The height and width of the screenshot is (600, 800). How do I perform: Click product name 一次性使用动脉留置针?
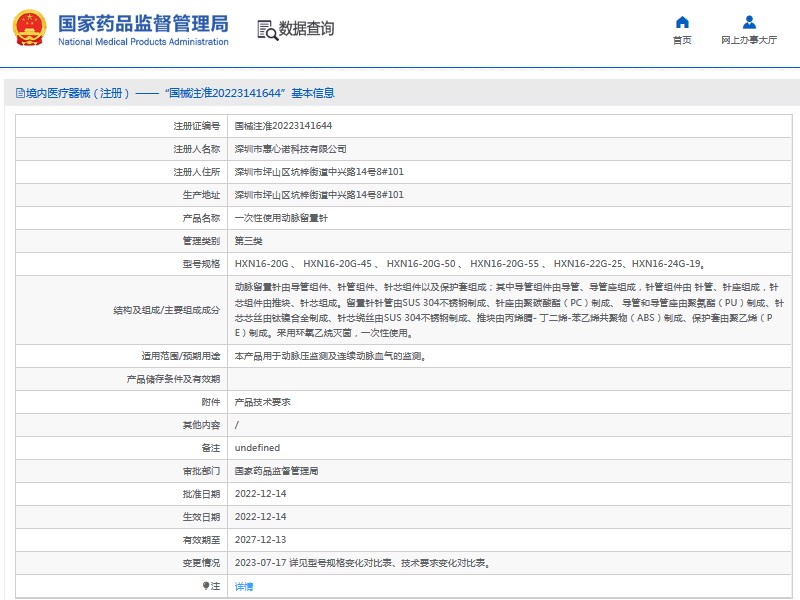281,218
